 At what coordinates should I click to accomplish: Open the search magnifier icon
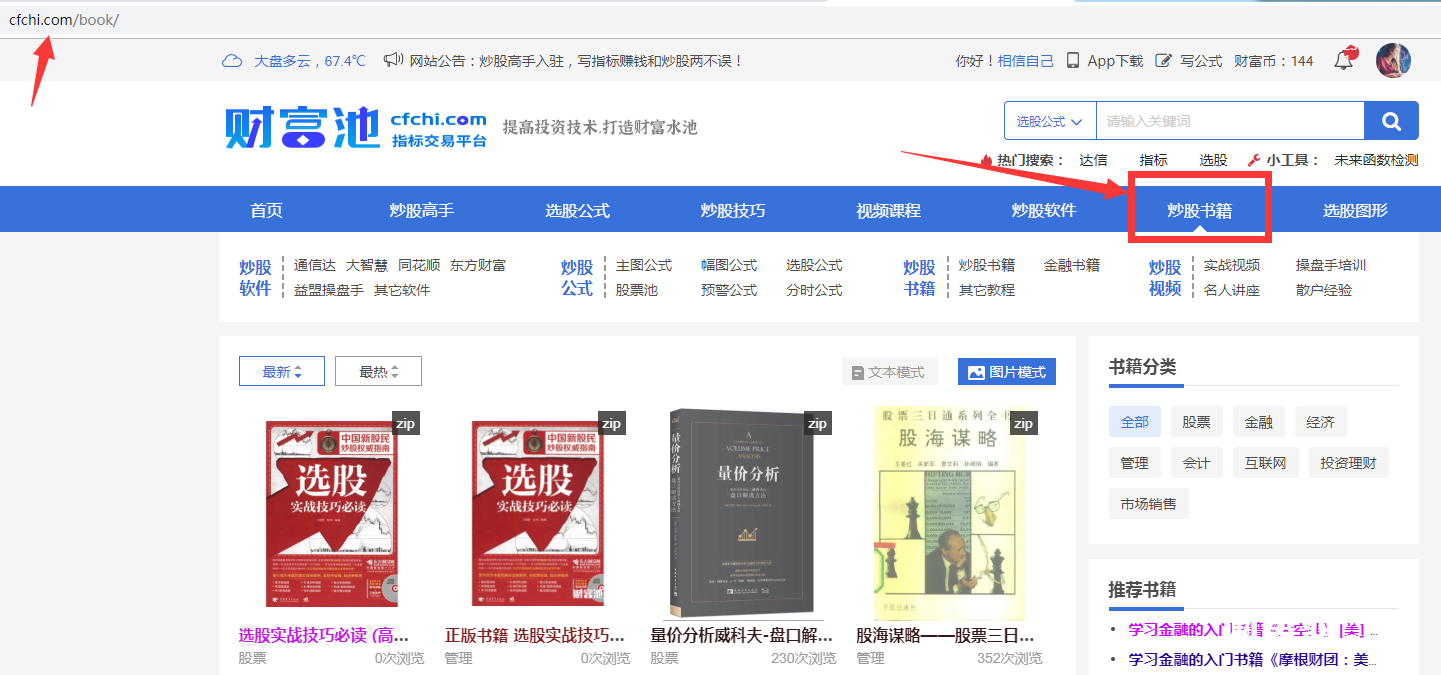pyautogui.click(x=1391, y=121)
